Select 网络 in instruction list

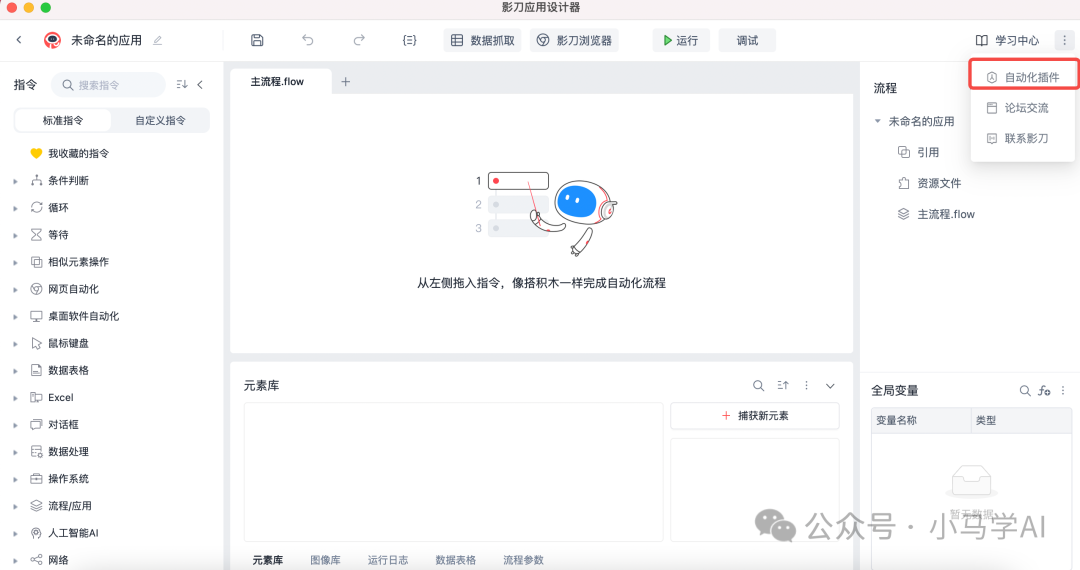pos(58,560)
